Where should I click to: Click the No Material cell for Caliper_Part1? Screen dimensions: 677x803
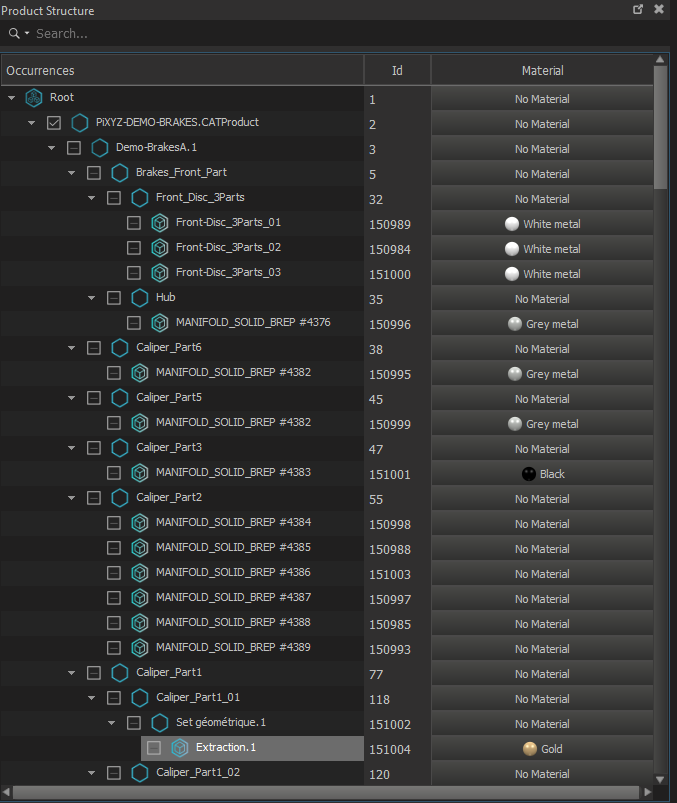(542, 674)
